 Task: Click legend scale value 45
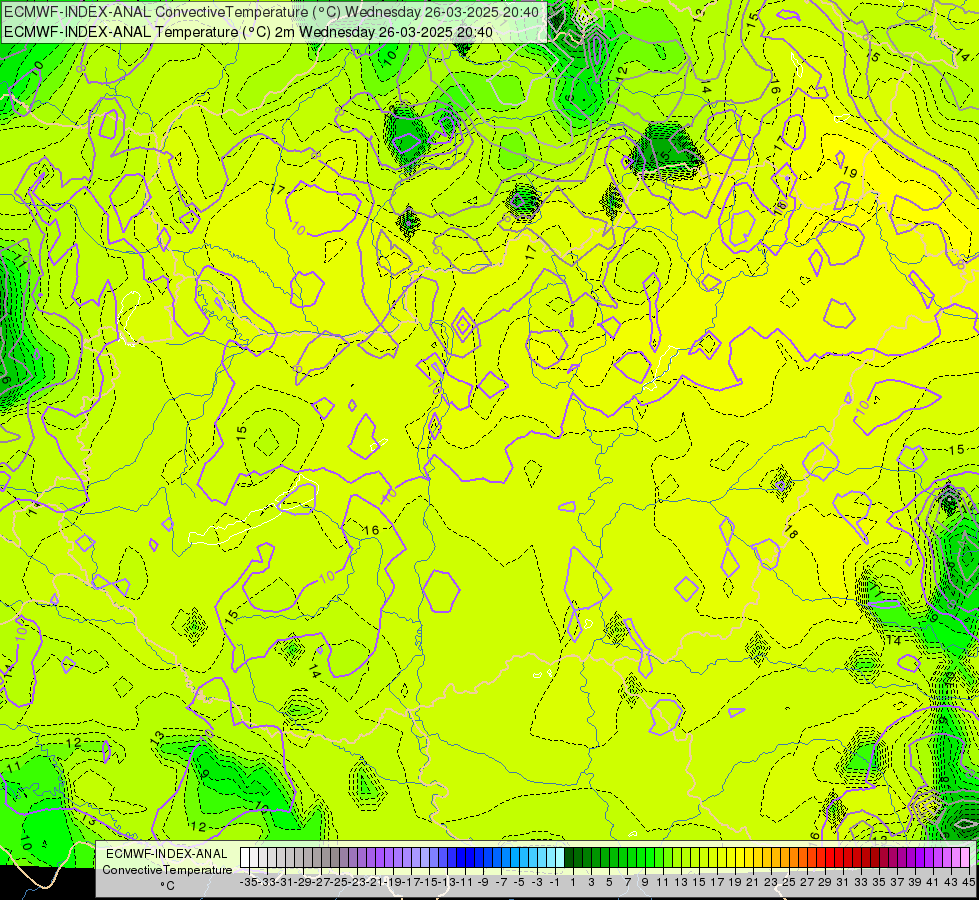[x=968, y=882]
